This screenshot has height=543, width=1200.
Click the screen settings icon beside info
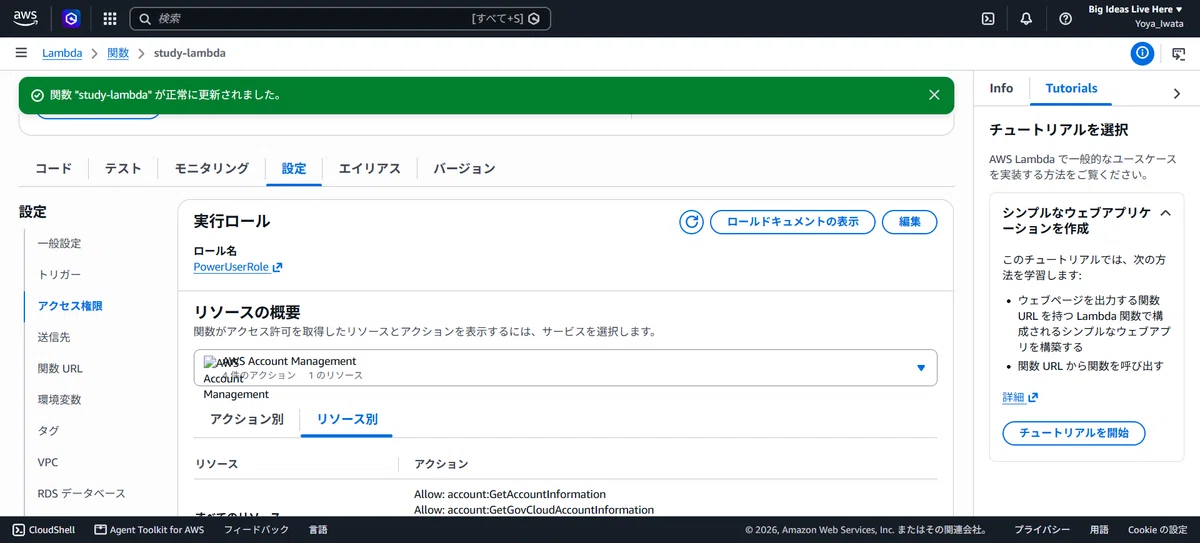tap(1179, 53)
